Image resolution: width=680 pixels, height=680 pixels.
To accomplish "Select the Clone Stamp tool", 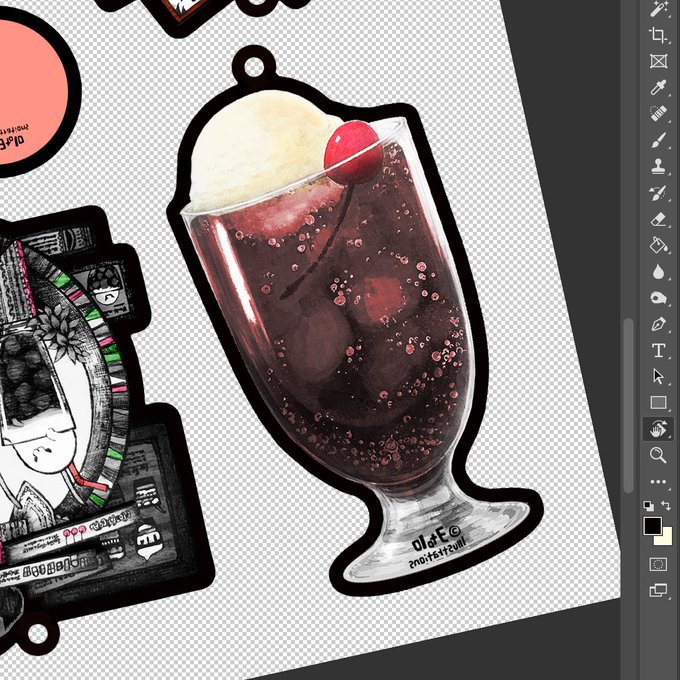I will tap(658, 166).
